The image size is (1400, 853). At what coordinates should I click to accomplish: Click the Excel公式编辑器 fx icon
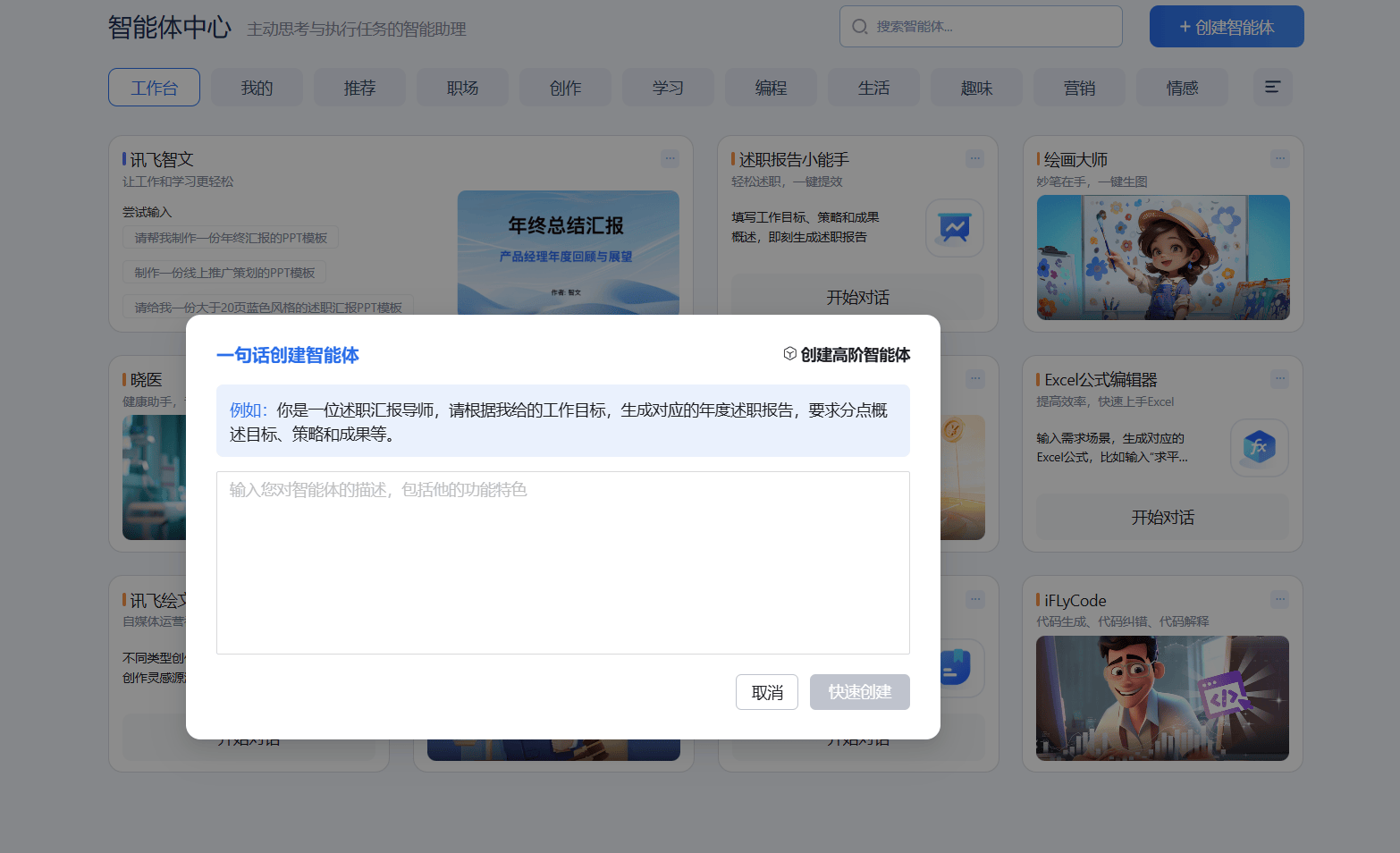point(1259,447)
